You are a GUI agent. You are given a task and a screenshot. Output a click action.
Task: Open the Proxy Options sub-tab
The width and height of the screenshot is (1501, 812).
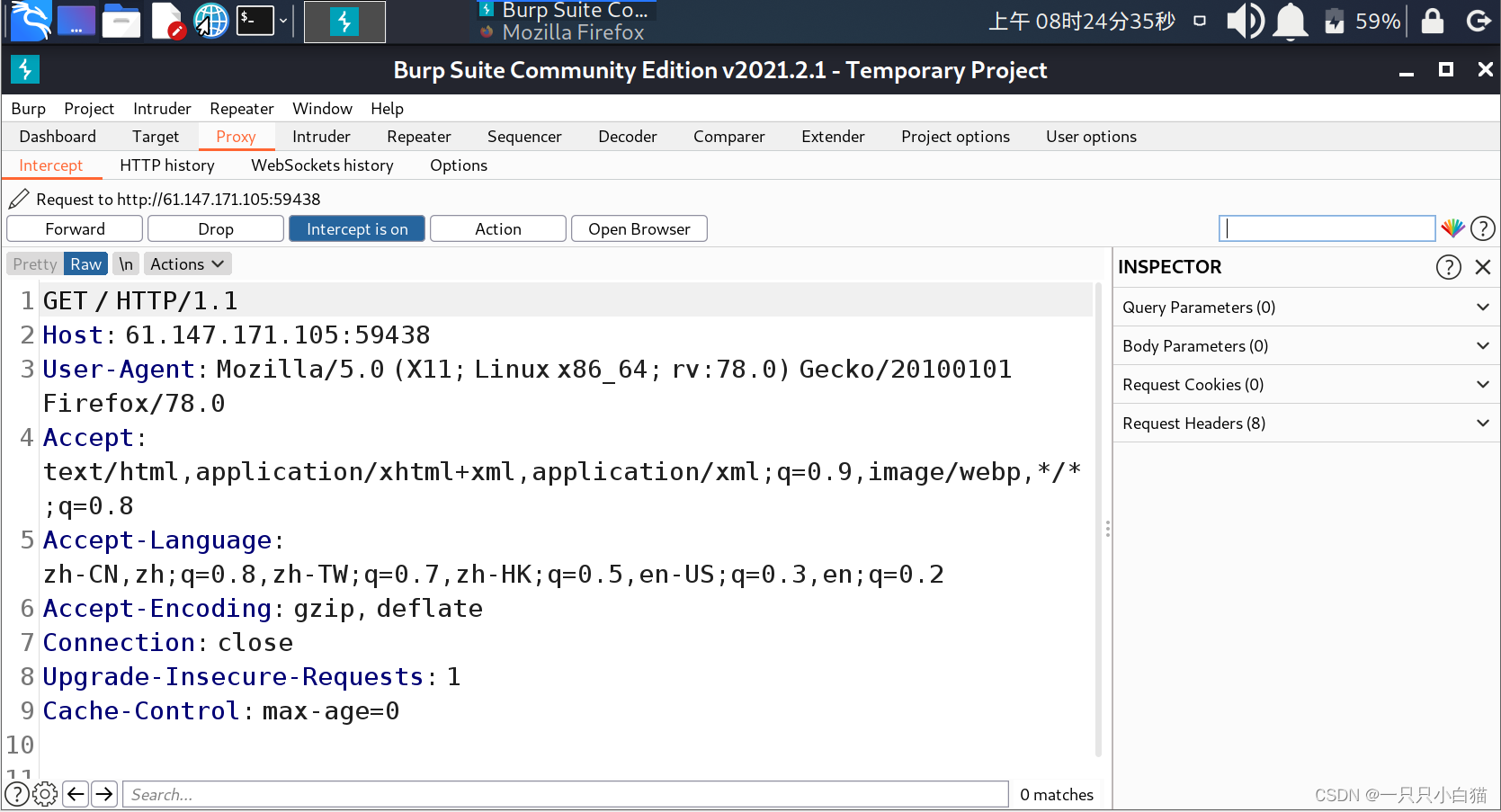pos(459,165)
